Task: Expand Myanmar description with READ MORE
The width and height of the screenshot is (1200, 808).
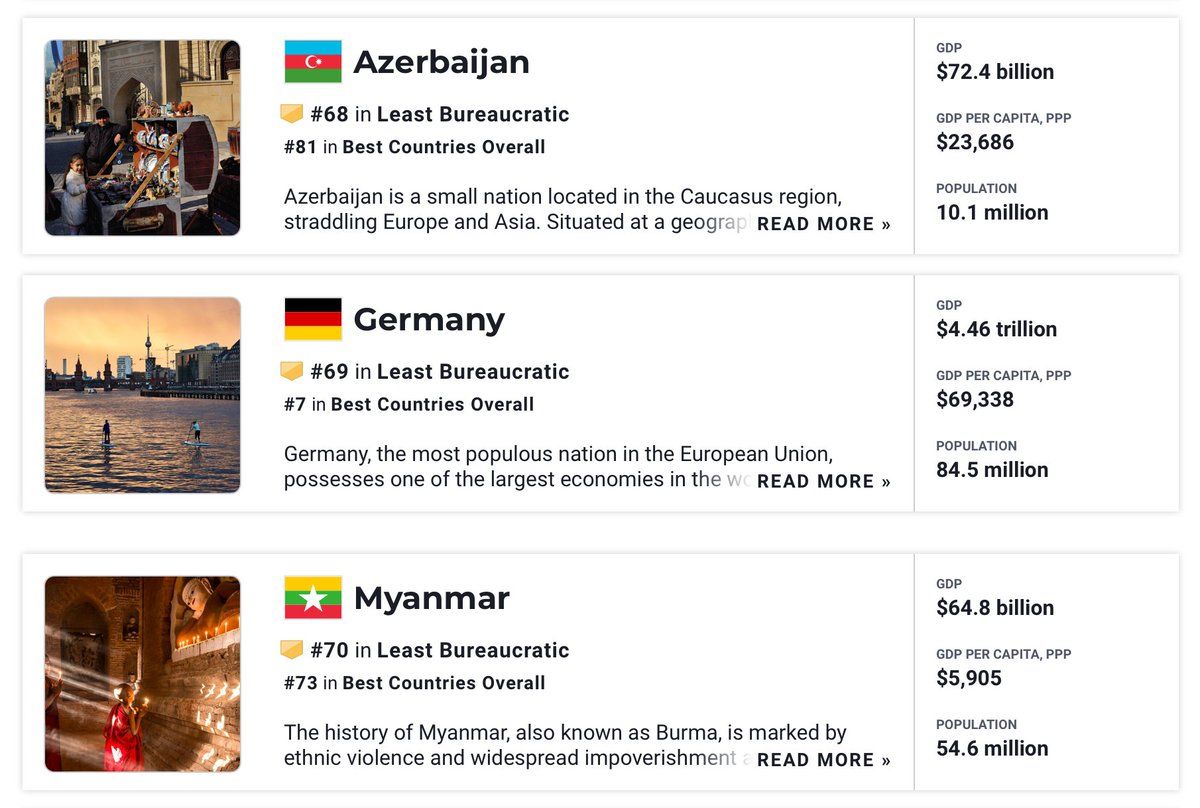Action: tap(823, 760)
